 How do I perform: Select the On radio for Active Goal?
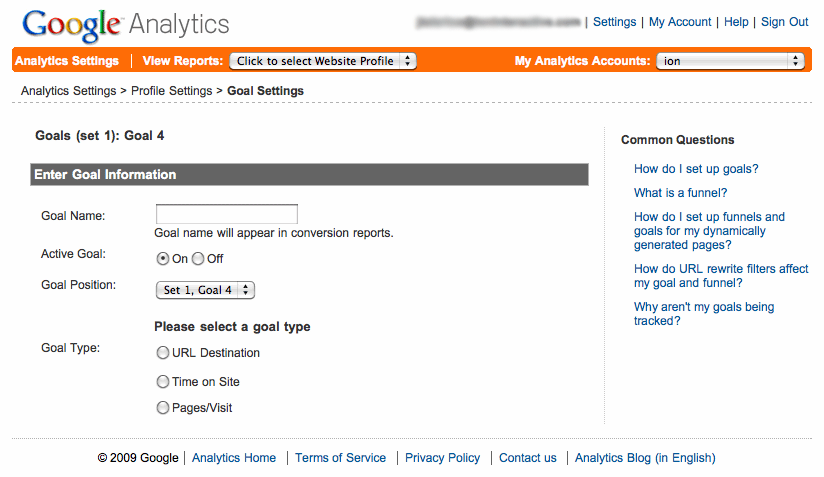[x=163, y=258]
